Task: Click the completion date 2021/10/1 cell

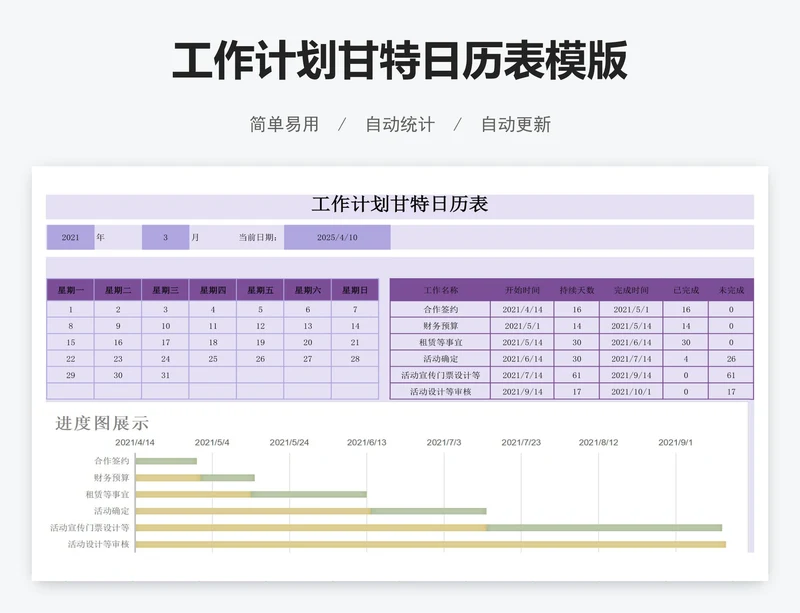Action: click(631, 392)
